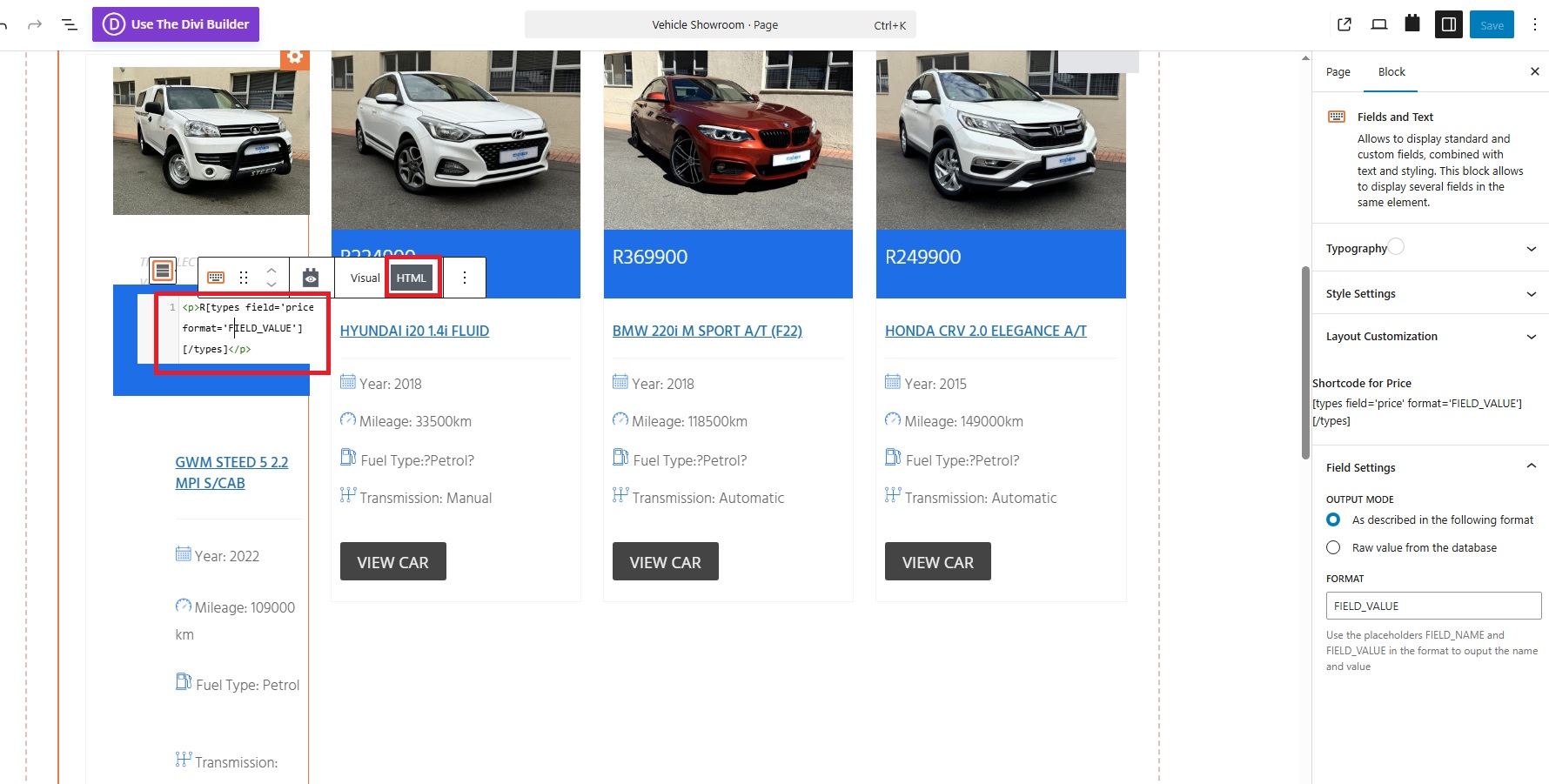Move block up with the up chevron

point(272,270)
